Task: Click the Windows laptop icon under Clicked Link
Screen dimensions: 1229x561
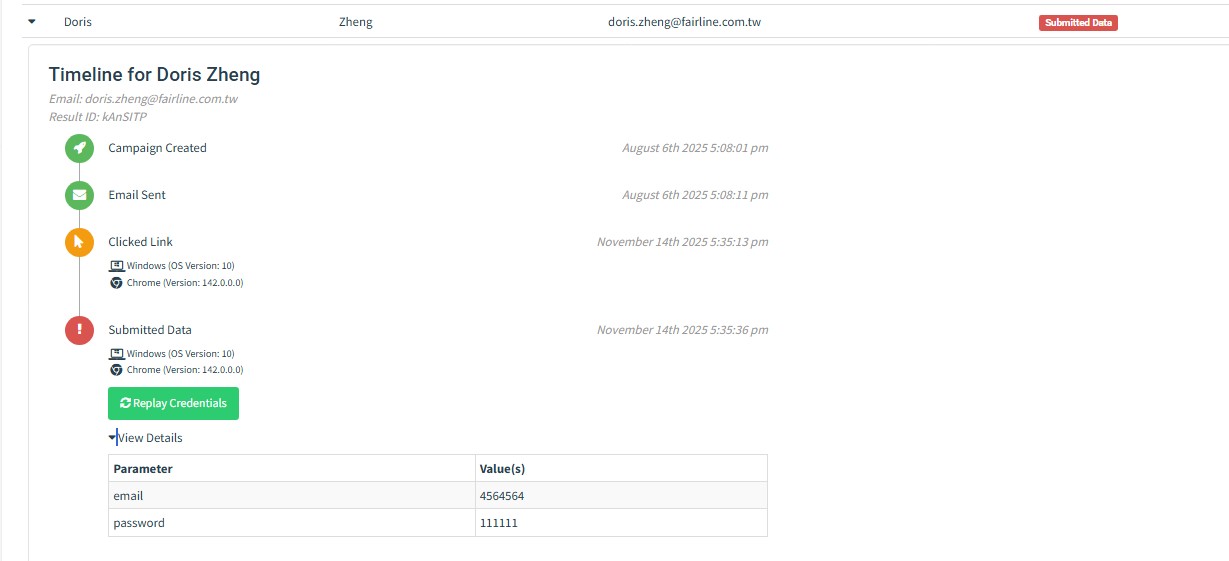Action: 116,266
